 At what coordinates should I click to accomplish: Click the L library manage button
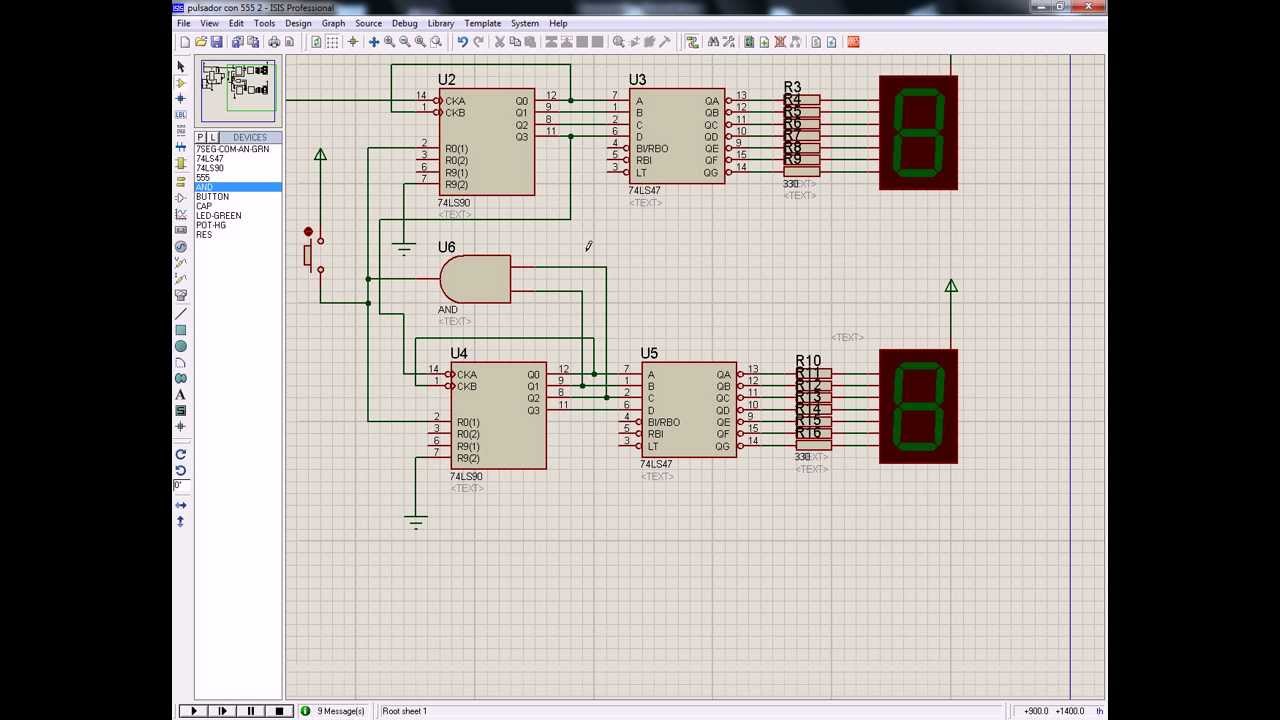click(x=212, y=137)
